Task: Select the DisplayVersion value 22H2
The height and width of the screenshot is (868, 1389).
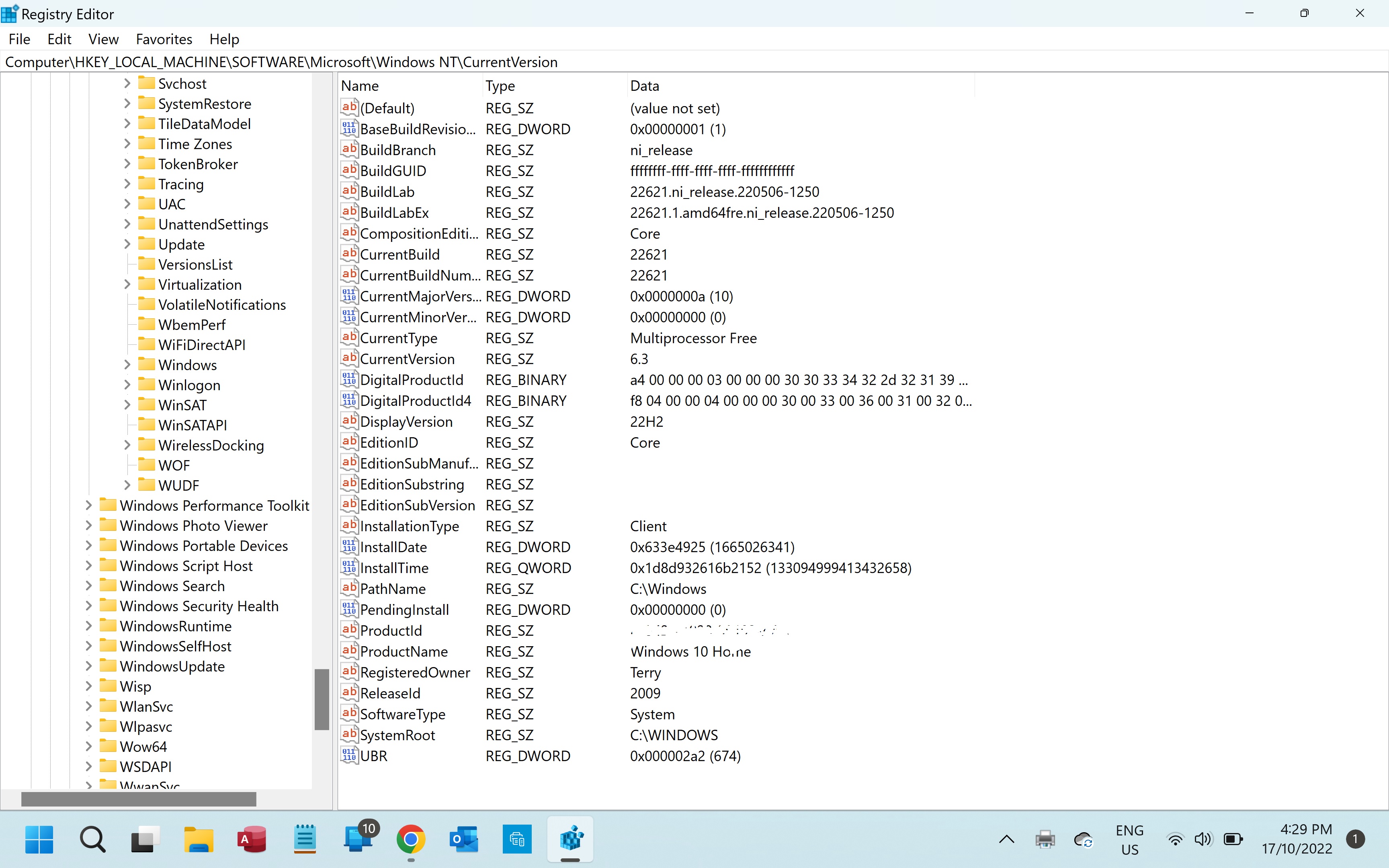Action: [646, 422]
